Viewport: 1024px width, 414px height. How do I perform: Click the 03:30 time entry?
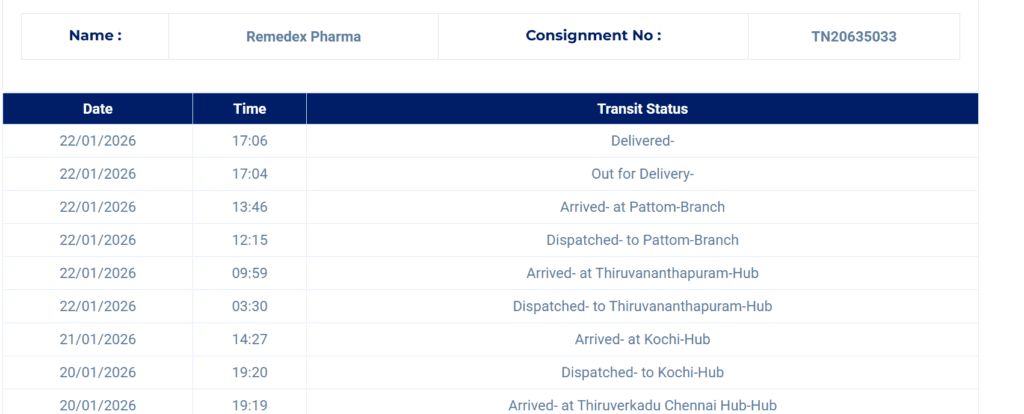tap(250, 306)
